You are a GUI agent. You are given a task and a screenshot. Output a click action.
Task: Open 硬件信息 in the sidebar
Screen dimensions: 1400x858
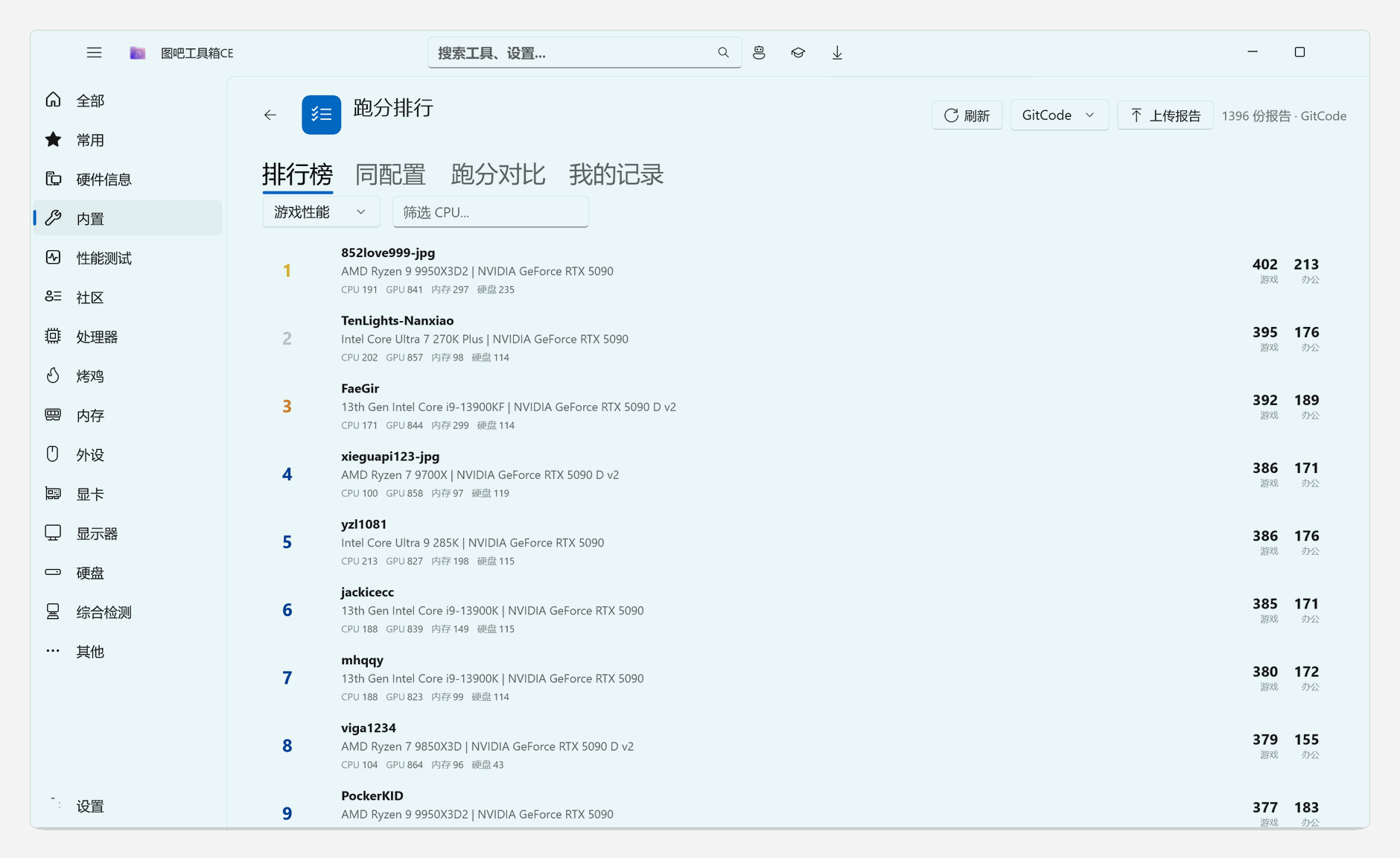pyautogui.click(x=127, y=179)
